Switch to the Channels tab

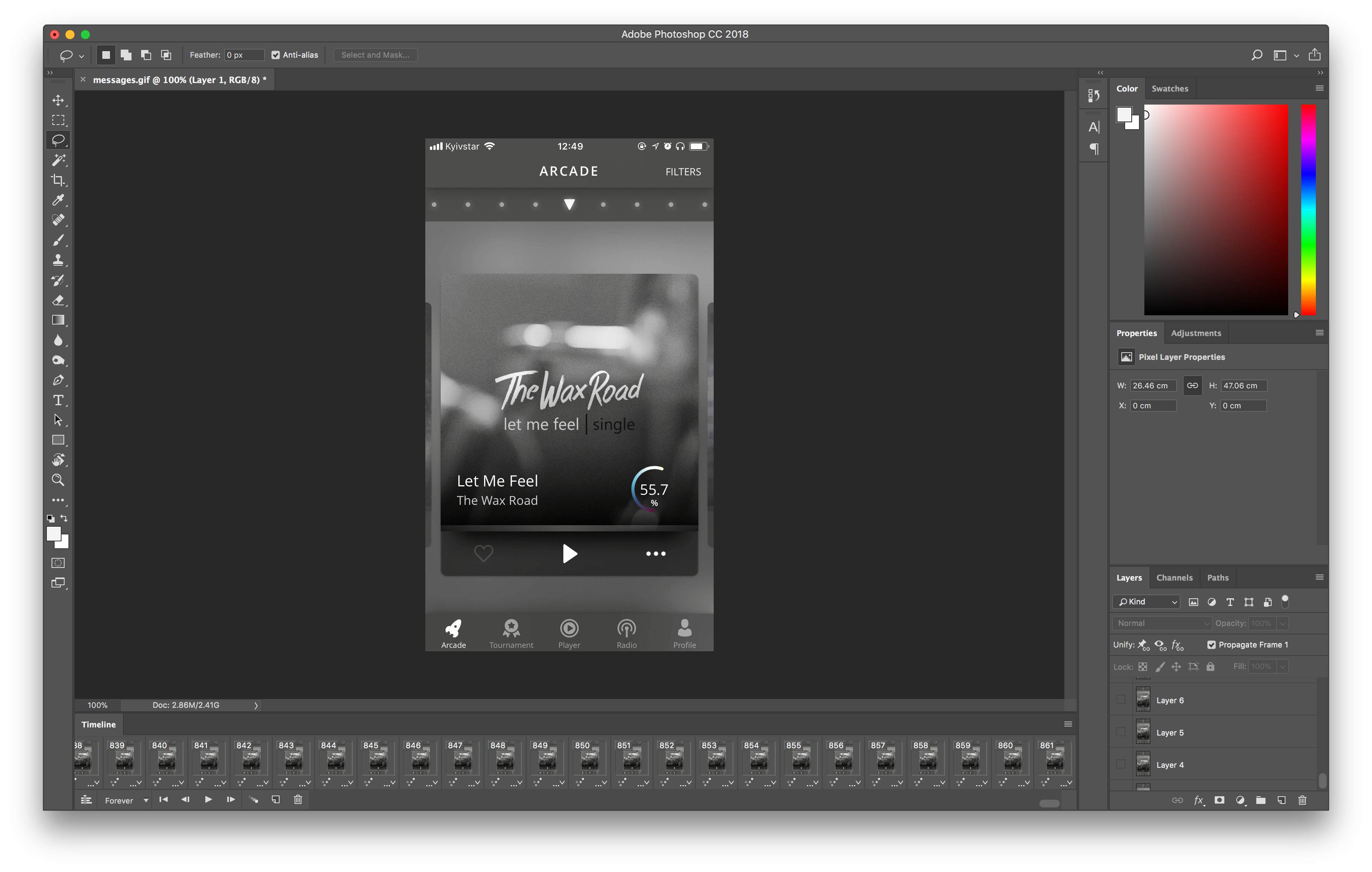[1174, 577]
